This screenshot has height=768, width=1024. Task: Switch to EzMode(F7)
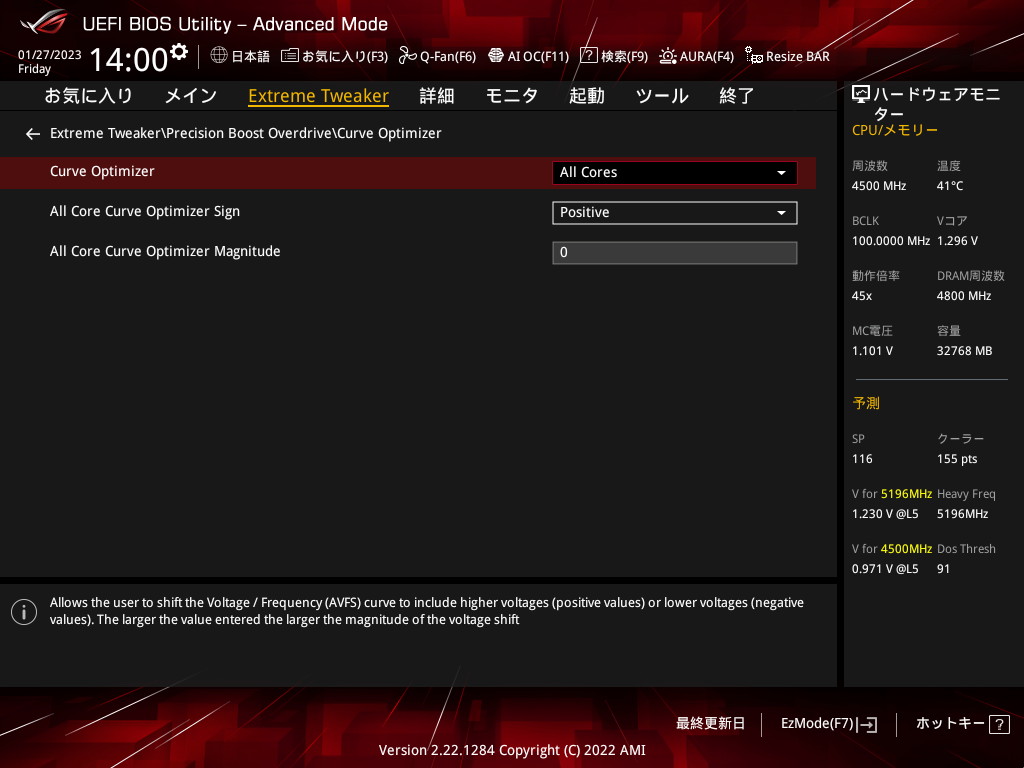(x=817, y=724)
